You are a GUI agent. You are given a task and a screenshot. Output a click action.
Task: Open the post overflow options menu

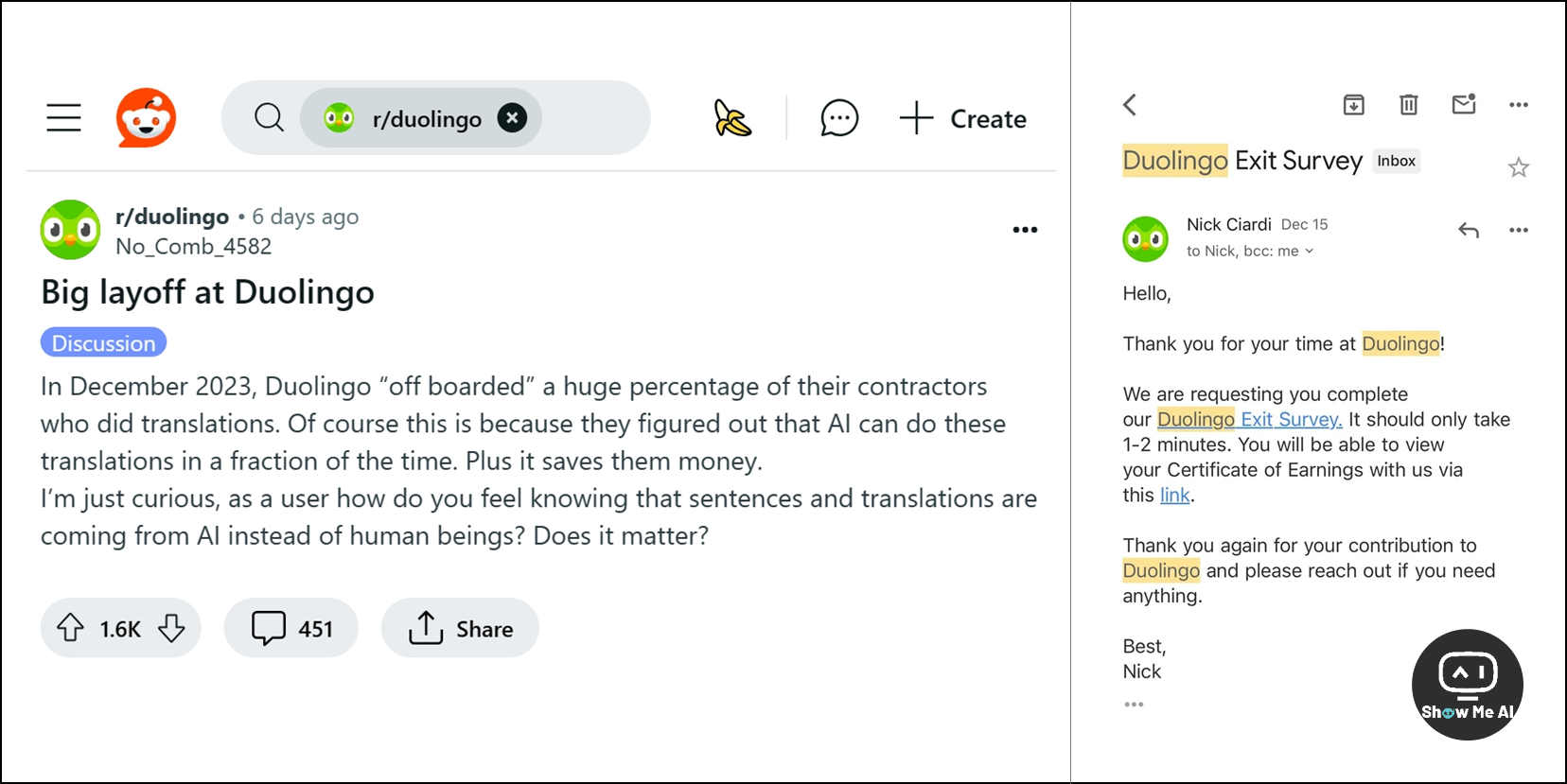[x=1025, y=230]
